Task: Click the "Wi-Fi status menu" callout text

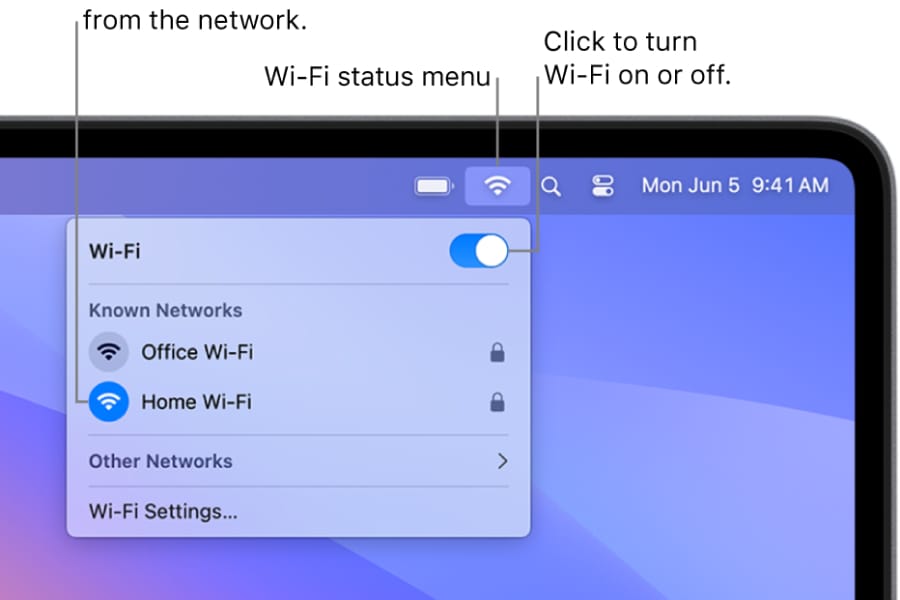Action: click(x=377, y=76)
